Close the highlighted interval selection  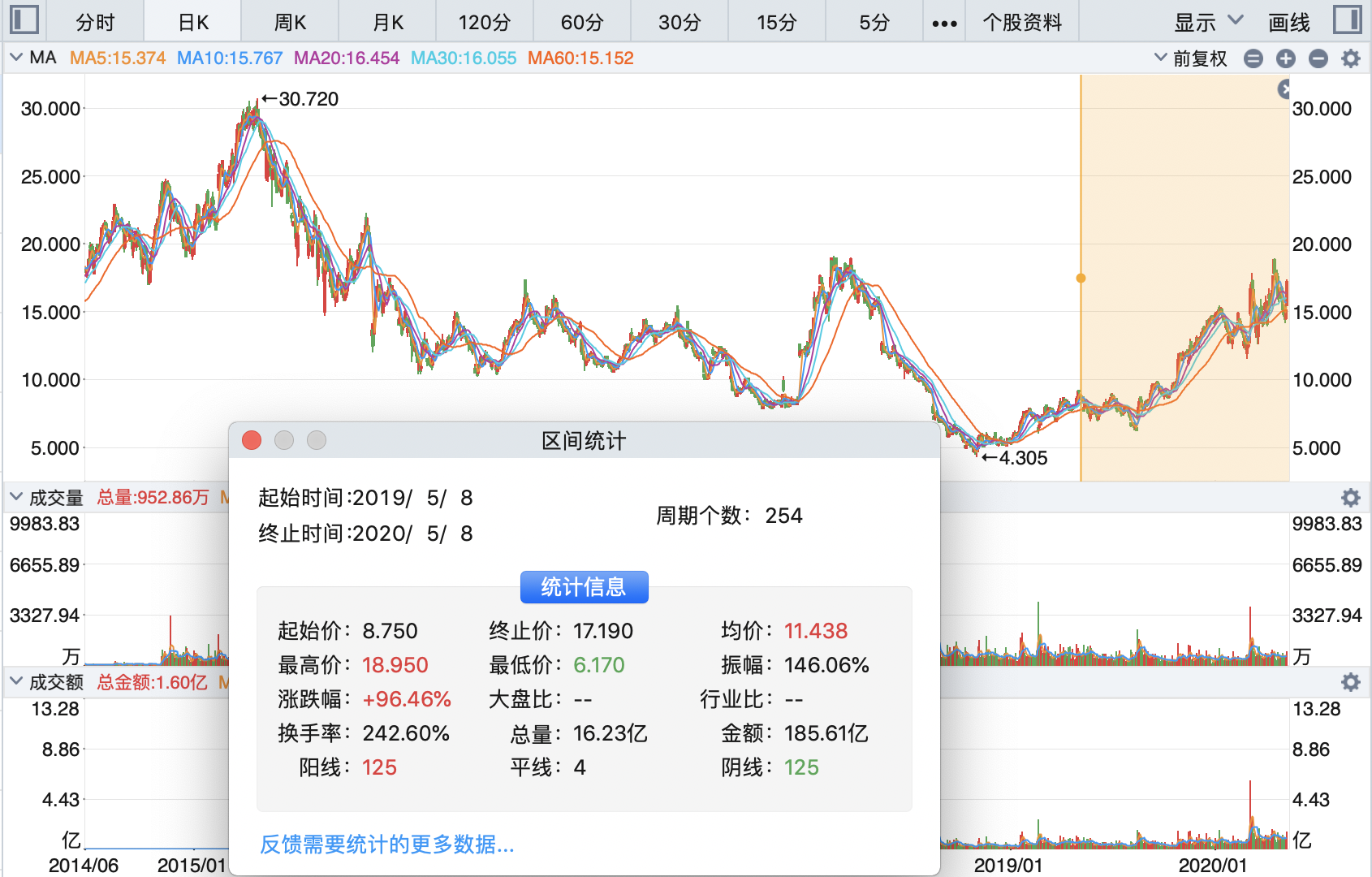point(1284,89)
